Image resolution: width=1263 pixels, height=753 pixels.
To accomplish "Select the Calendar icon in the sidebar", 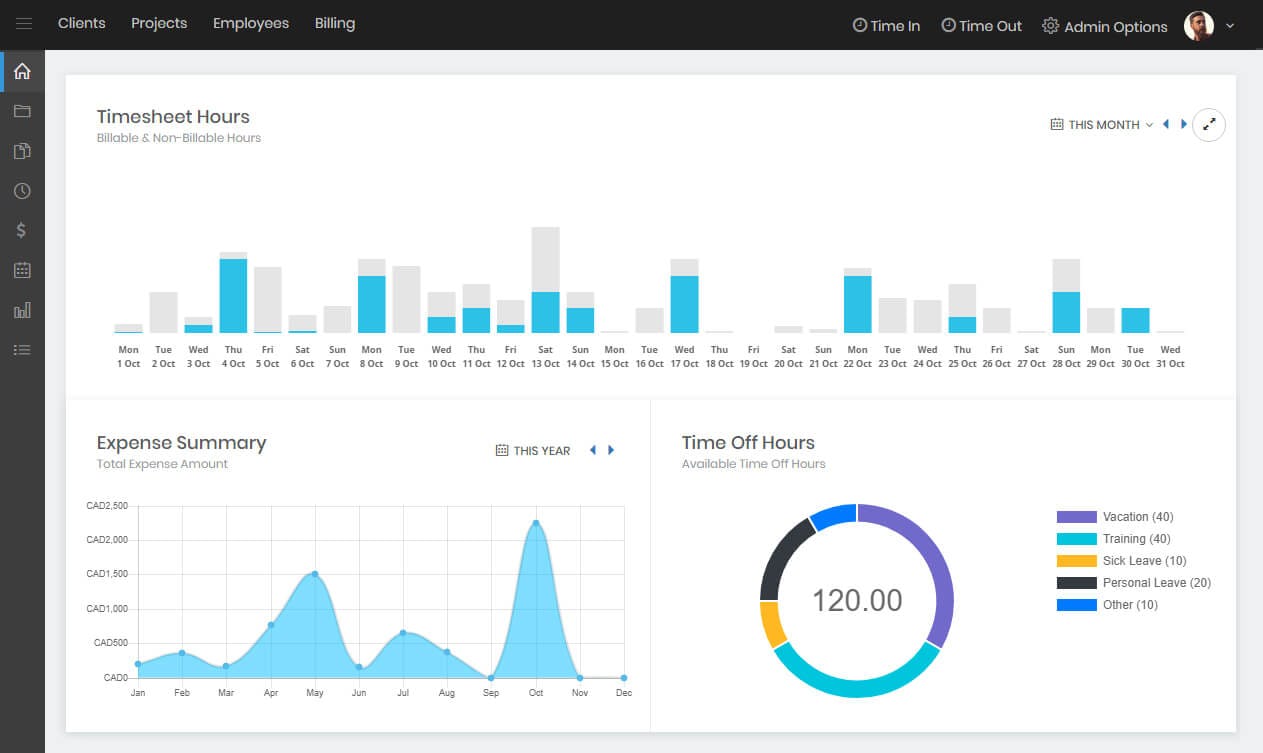I will (22, 269).
